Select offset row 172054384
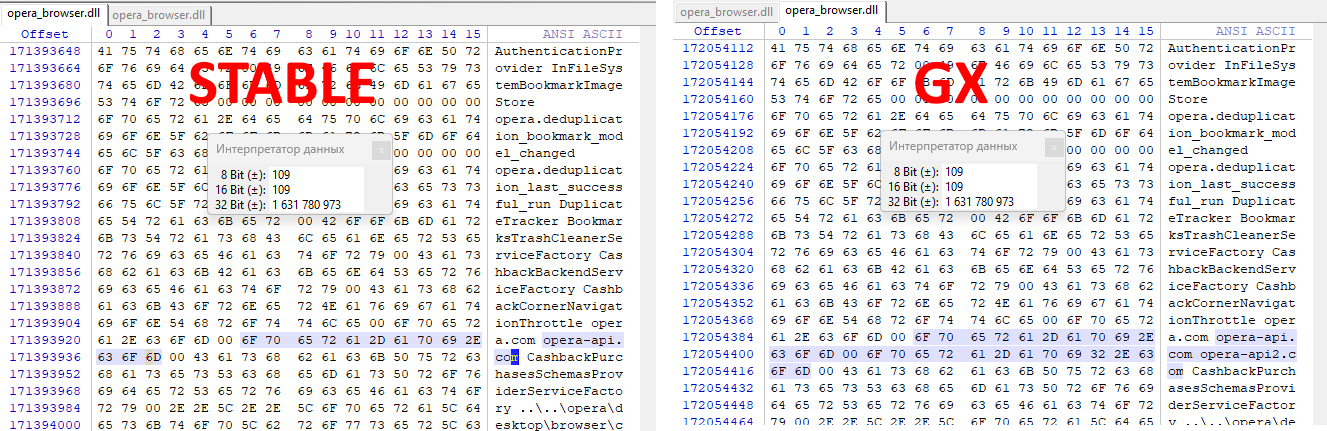Image resolution: width=1327 pixels, height=431 pixels. 718,337
